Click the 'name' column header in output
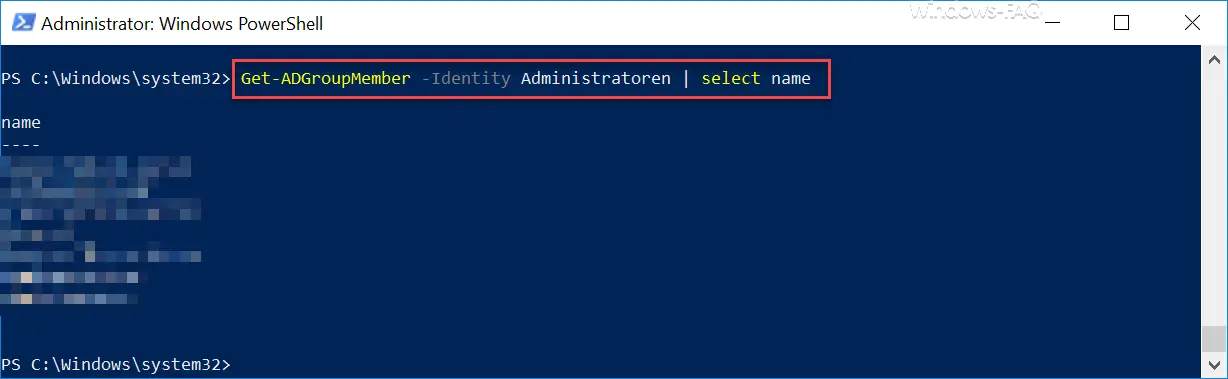Viewport: 1228px width, 379px height. pos(21,123)
